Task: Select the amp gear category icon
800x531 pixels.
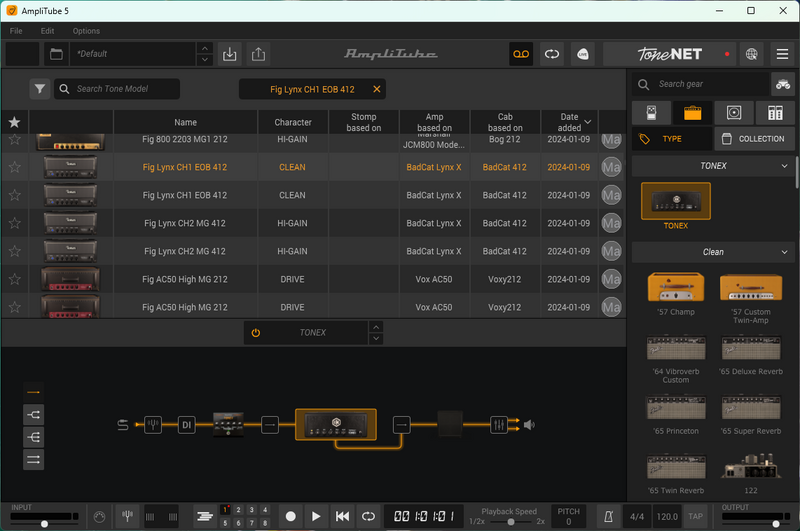Action: tap(692, 113)
